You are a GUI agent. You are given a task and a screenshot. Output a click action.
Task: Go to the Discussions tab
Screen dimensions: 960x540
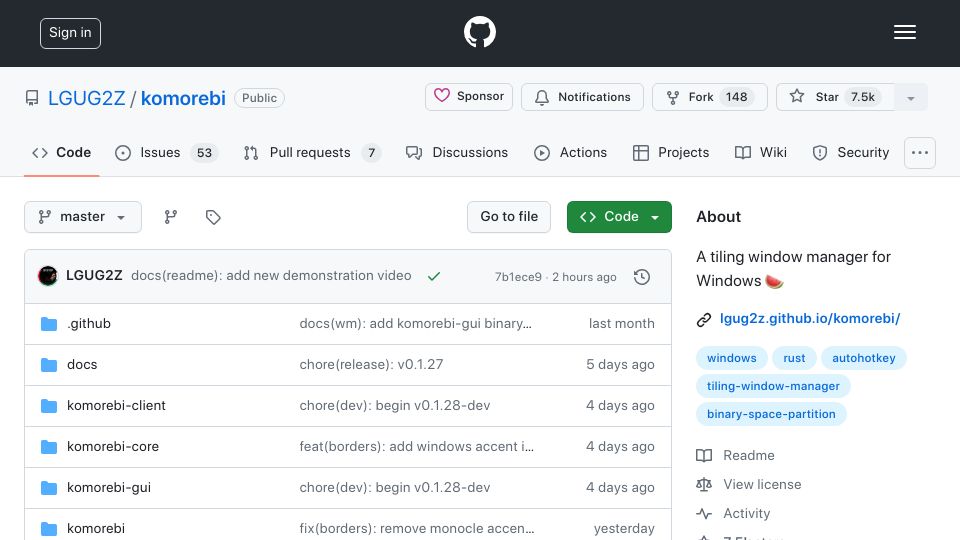click(x=457, y=152)
